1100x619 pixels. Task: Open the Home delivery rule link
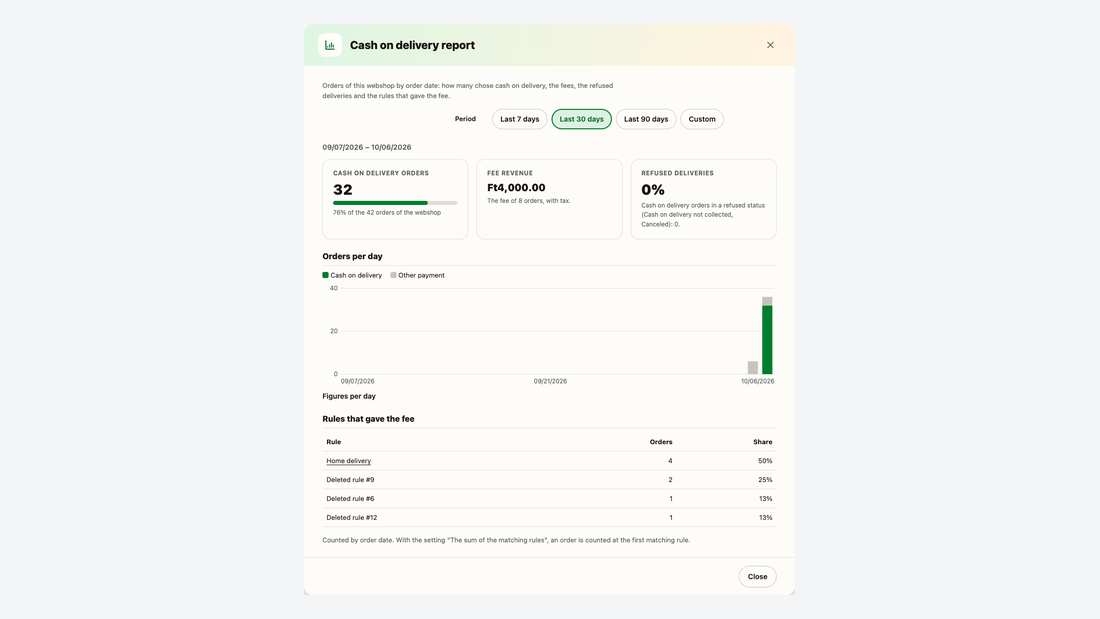349,461
